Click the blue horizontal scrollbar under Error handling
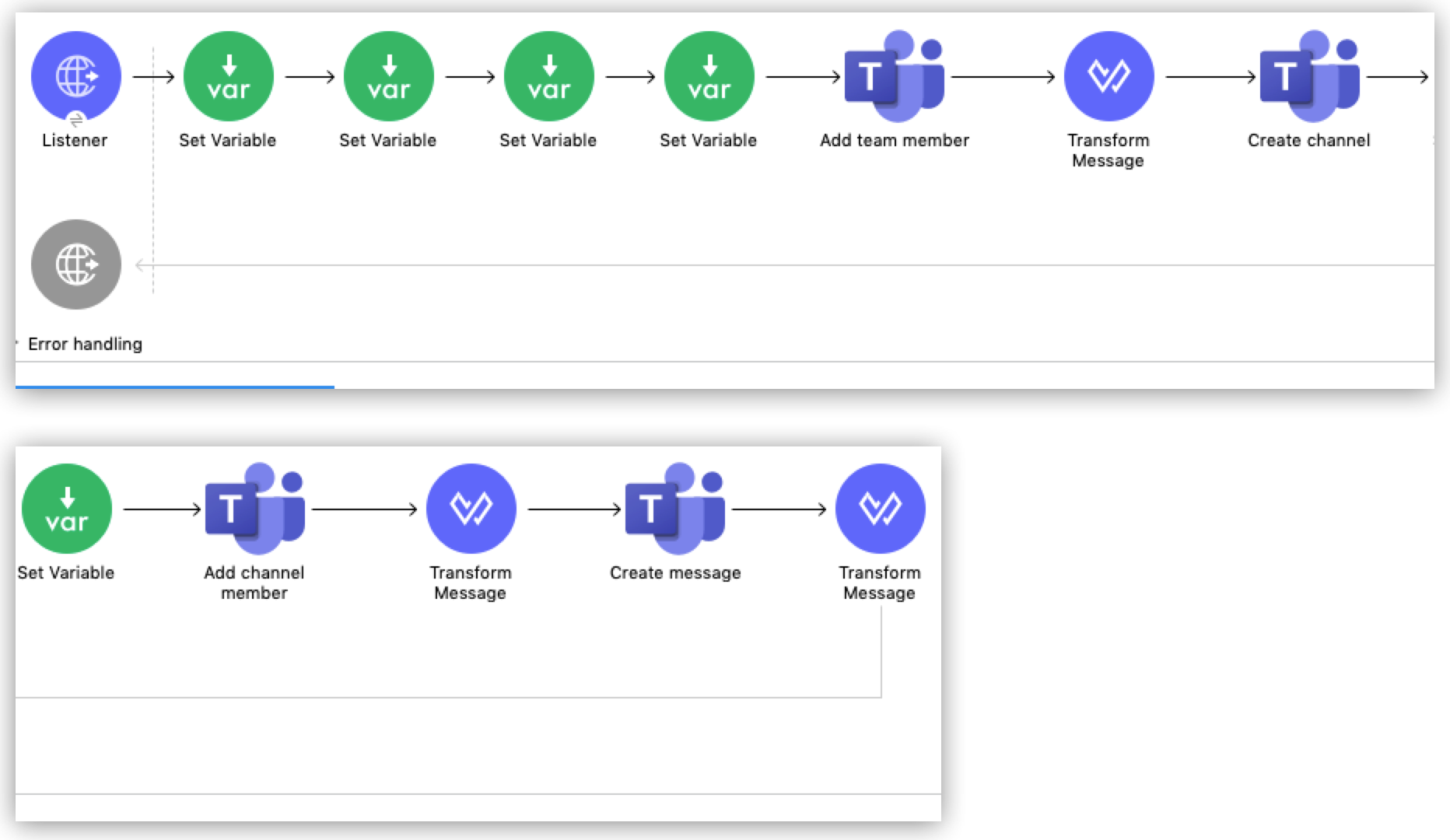1450x840 pixels. (175, 387)
